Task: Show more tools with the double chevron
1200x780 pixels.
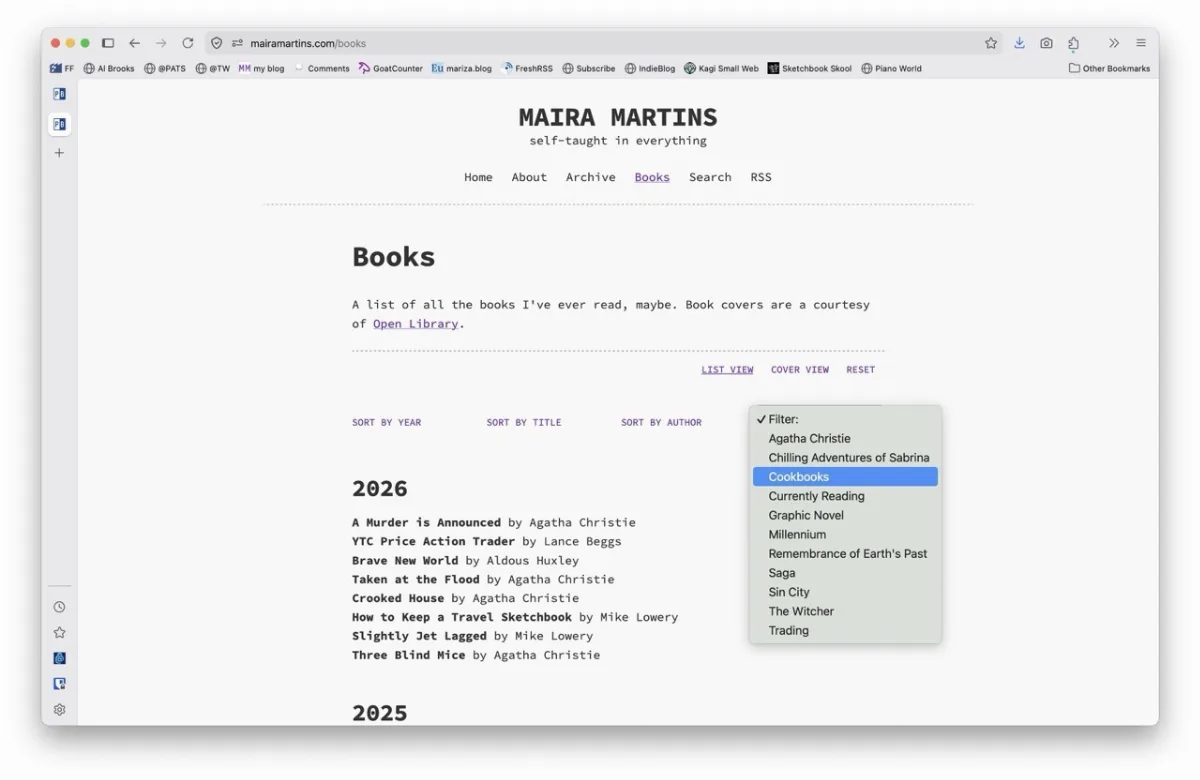Action: pos(1114,43)
